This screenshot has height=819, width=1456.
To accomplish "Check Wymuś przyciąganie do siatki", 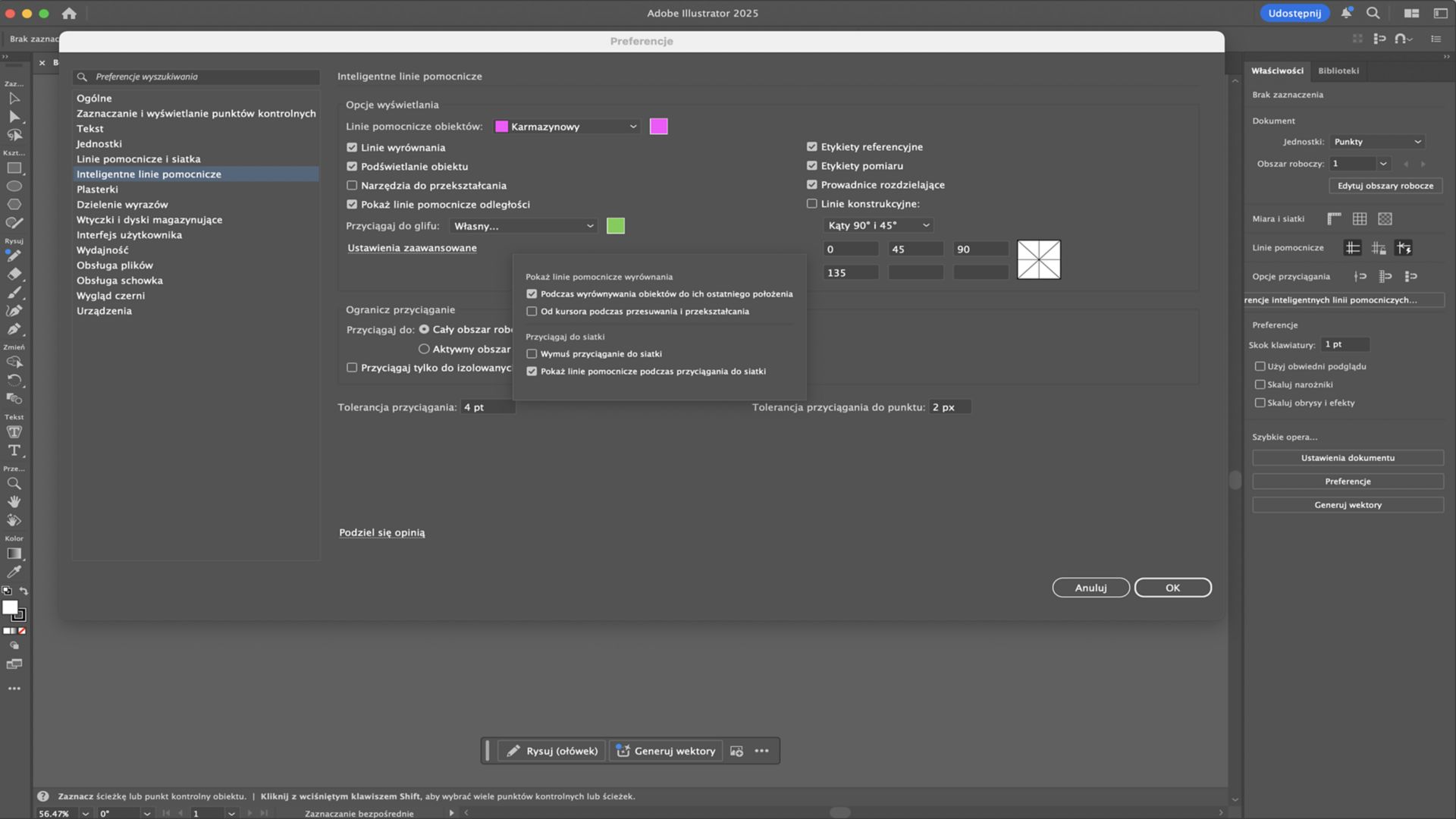I will 532,354.
